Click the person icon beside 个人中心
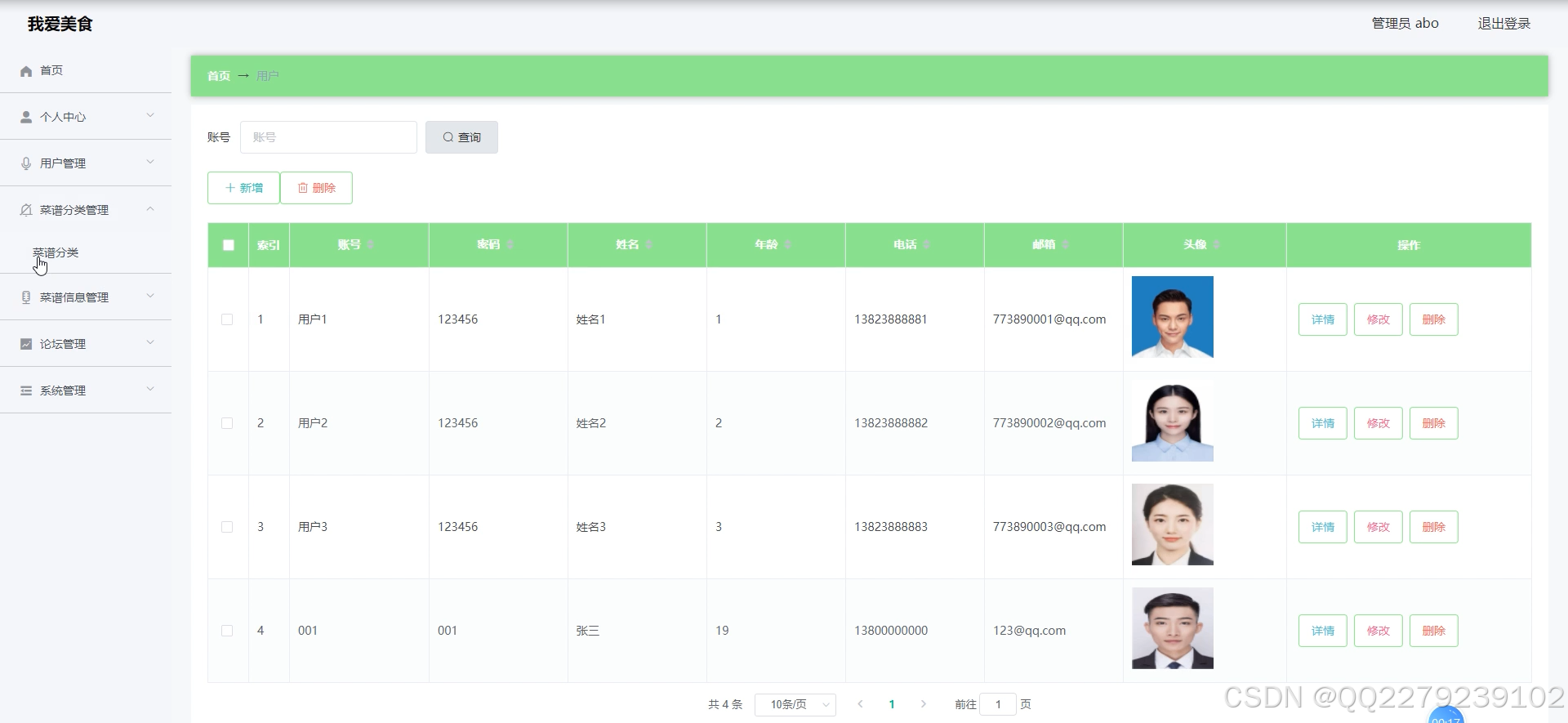1568x723 pixels. tap(26, 117)
